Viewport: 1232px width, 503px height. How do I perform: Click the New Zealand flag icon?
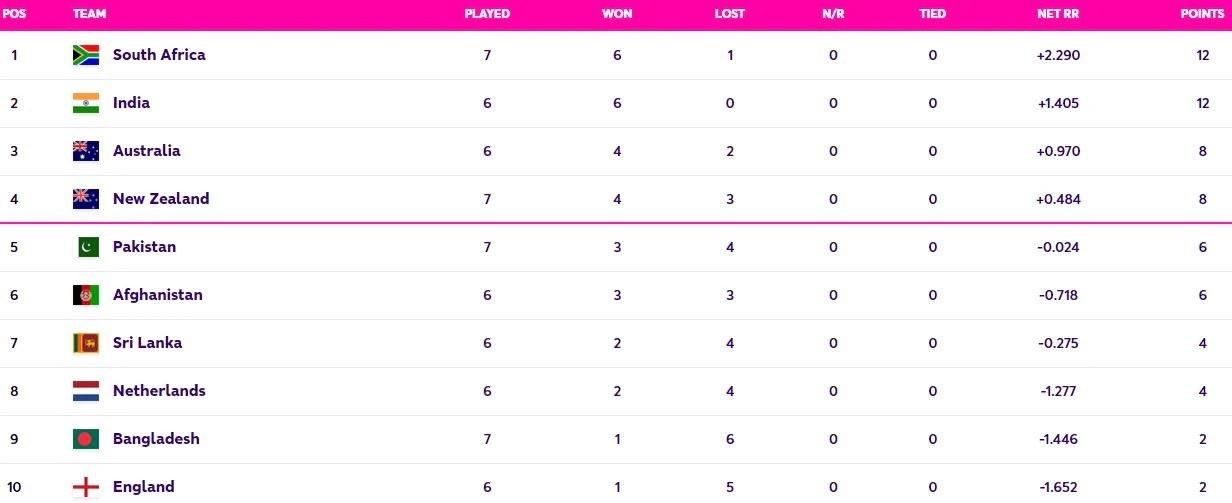86,199
